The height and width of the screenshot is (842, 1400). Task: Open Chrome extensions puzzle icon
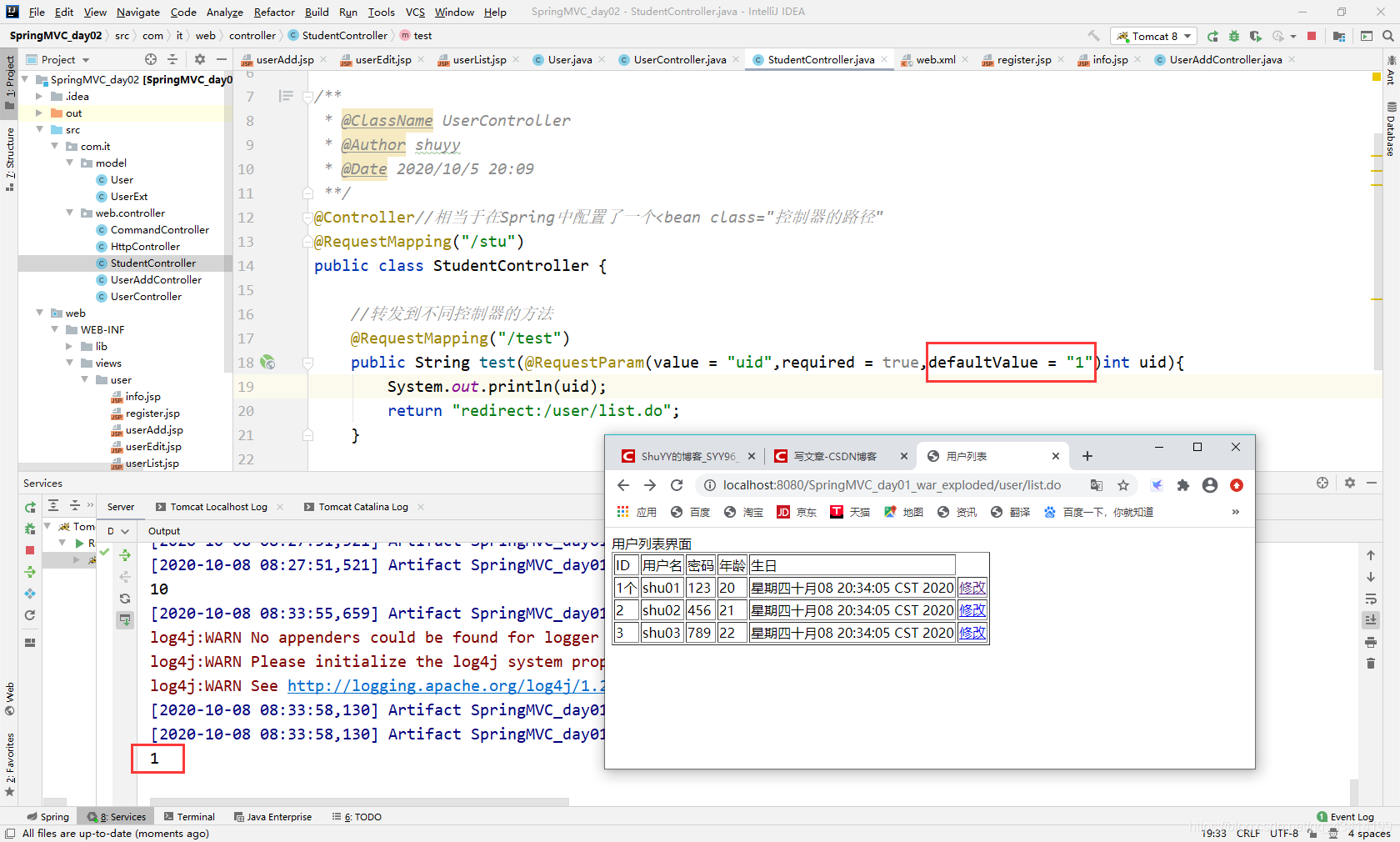coord(1183,485)
